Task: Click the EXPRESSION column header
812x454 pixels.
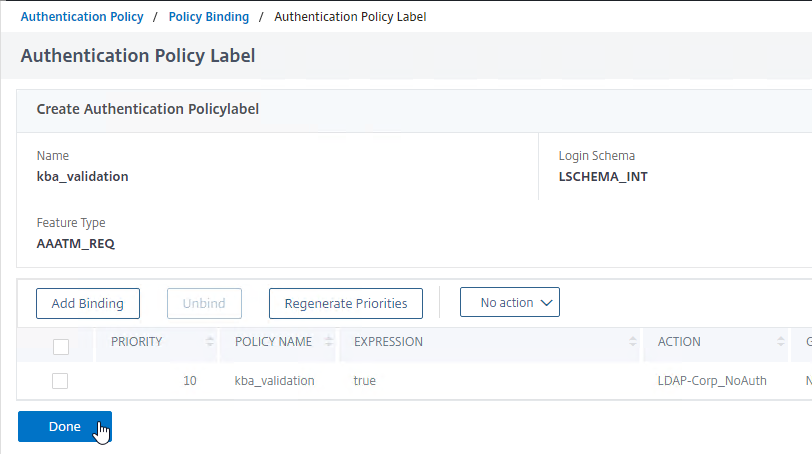Action: pyautogui.click(x=388, y=342)
